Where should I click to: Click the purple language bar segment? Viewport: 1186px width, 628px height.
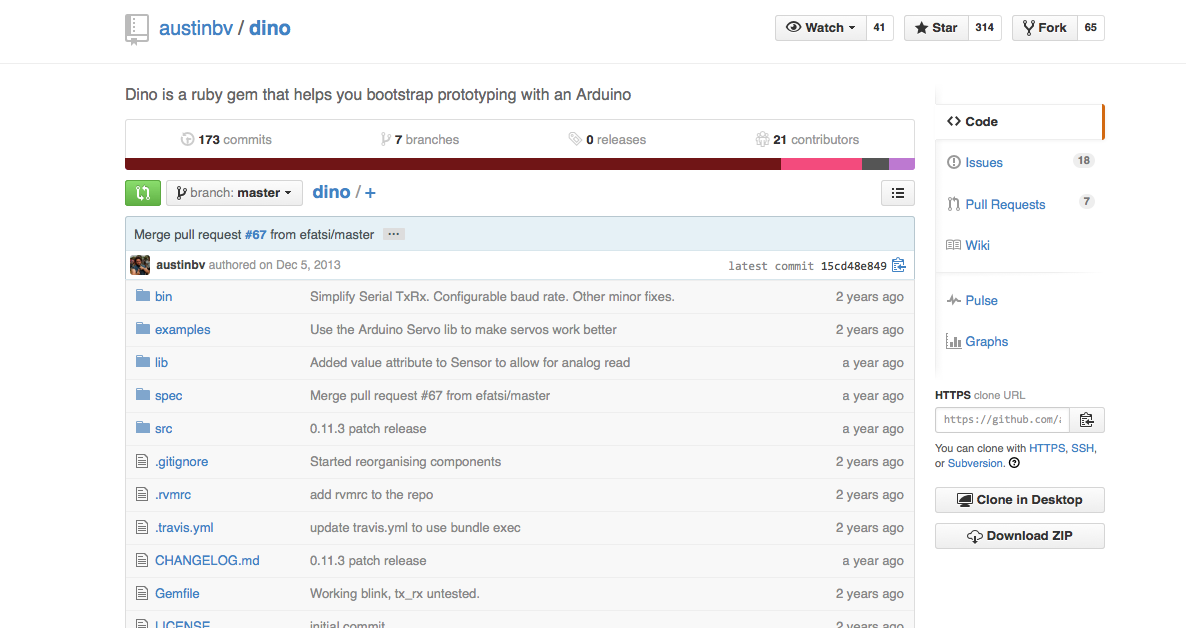tap(902, 164)
